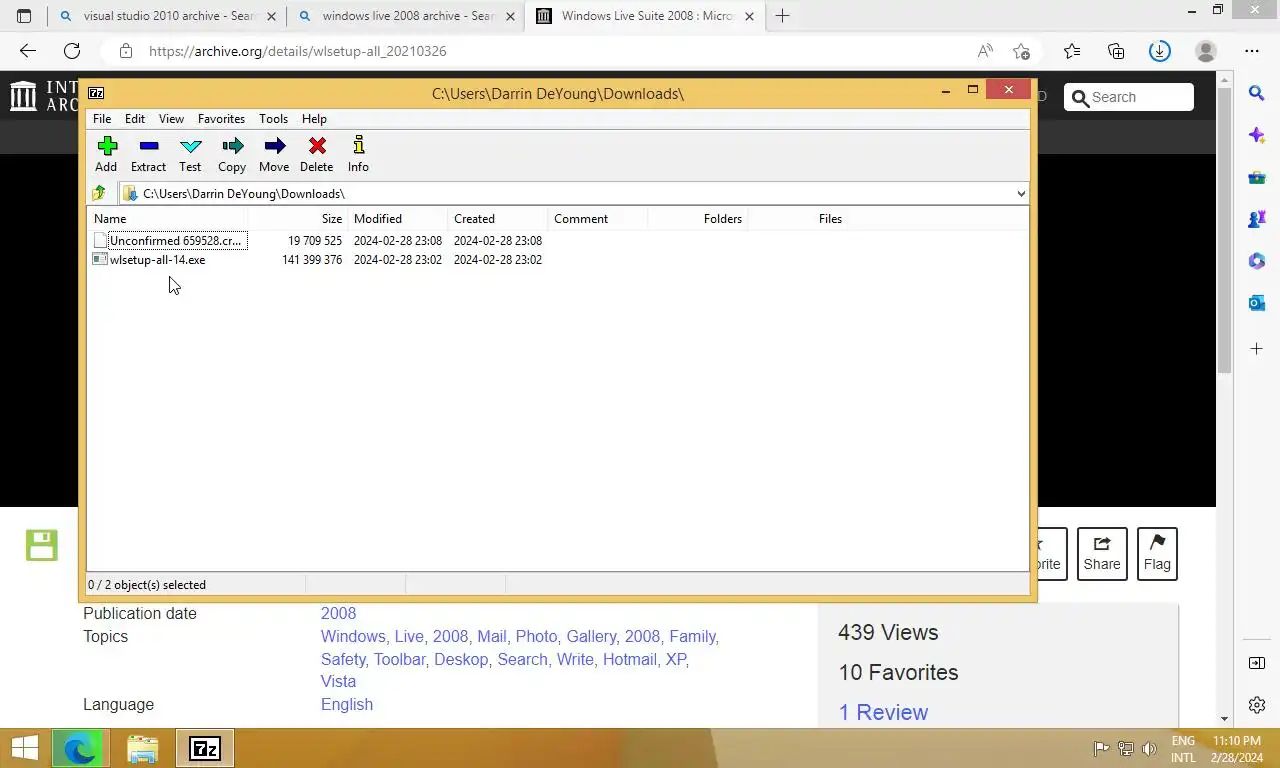The image size is (1280, 768).
Task: Open the Windows Start button
Action: 24,748
